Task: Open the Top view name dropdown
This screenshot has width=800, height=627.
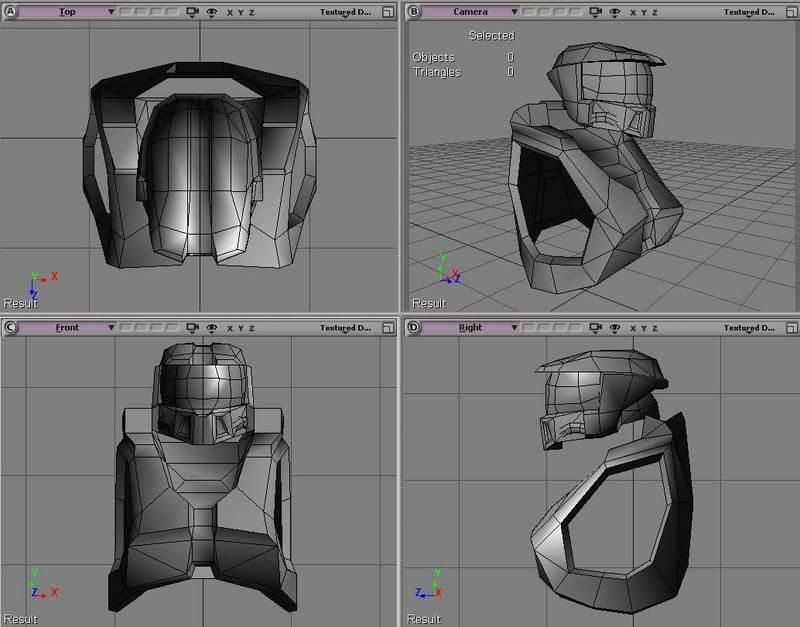Action: click(67, 11)
